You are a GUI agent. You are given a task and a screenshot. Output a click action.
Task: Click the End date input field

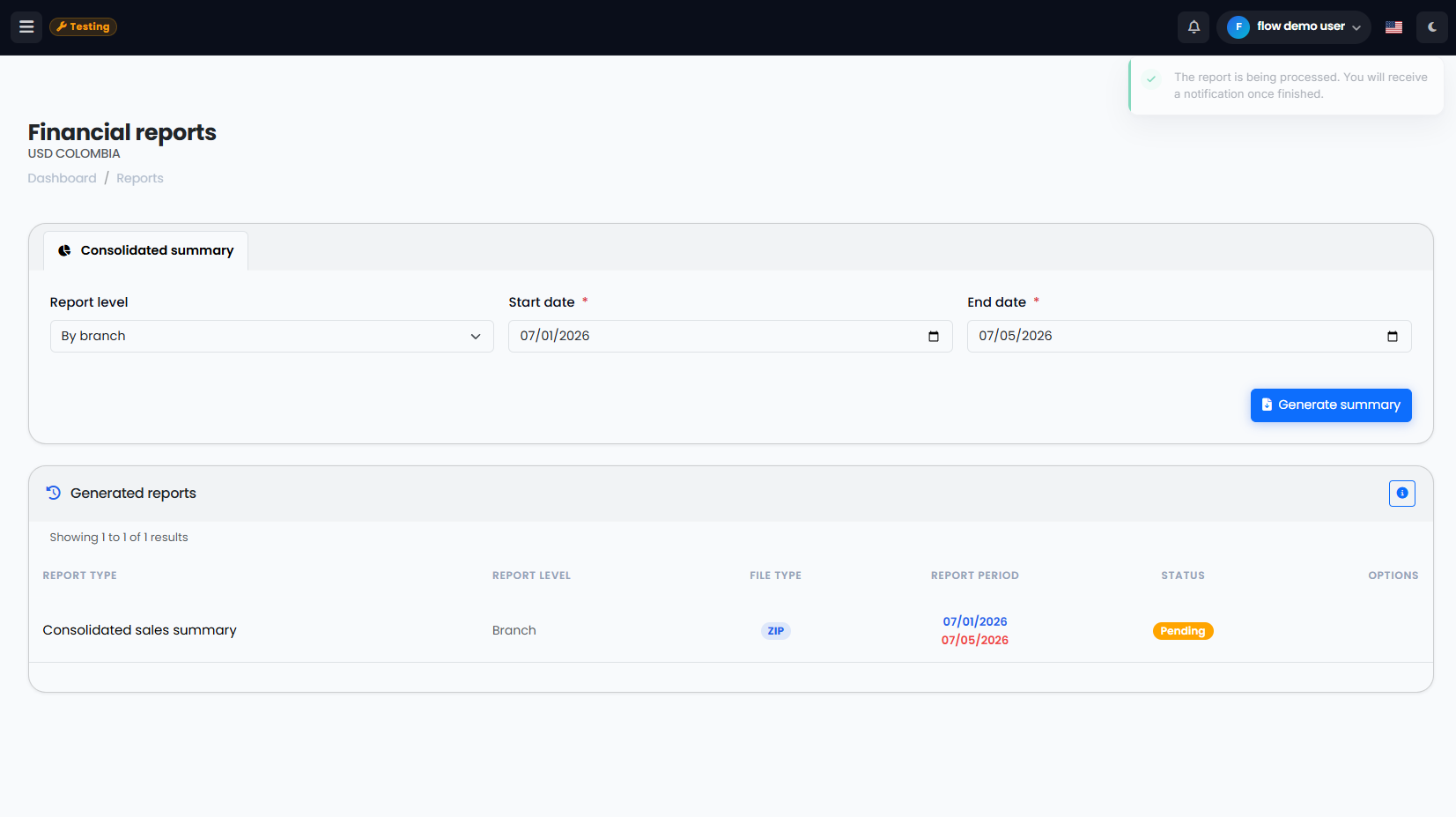coord(1189,336)
